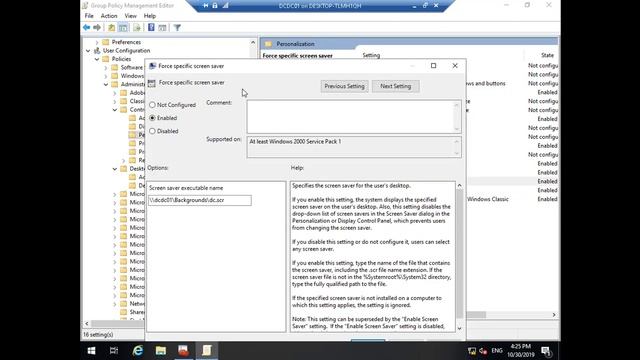Image resolution: width=640 pixels, height=360 pixels.
Task: Toggle the Show/Hide Console Tree toolbar icon
Action: [x=123, y=27]
